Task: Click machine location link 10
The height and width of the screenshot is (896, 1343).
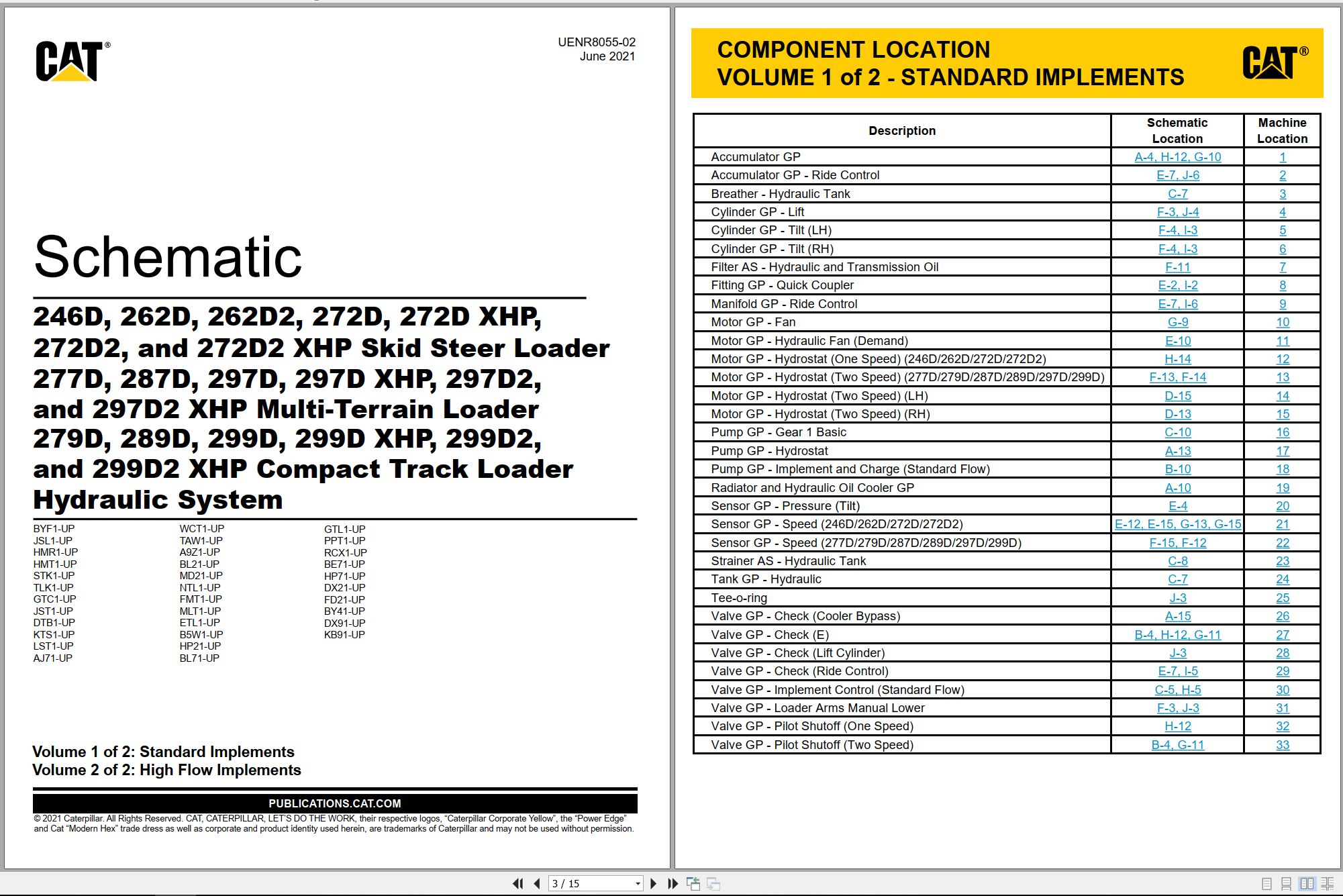Action: point(1282,322)
